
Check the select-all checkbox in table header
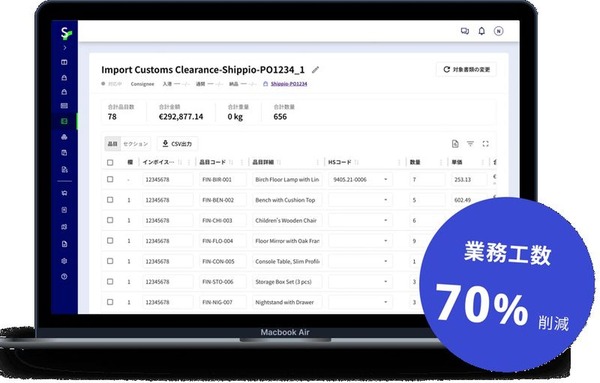[110, 162]
